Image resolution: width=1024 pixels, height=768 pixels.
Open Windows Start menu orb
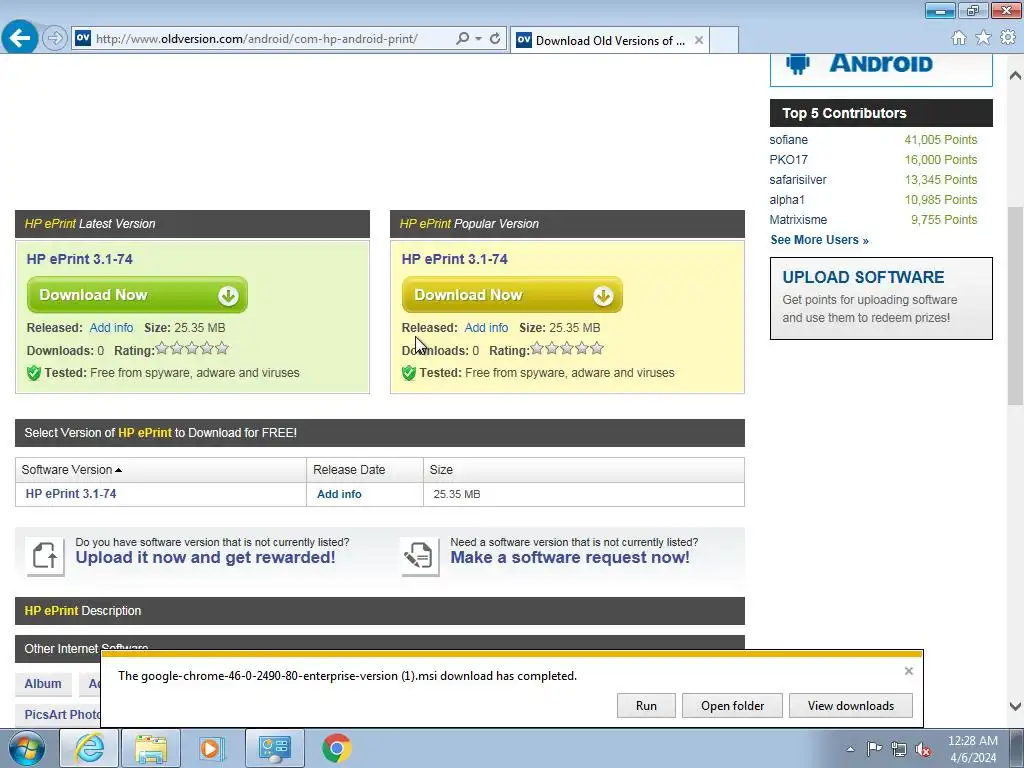(x=26, y=748)
